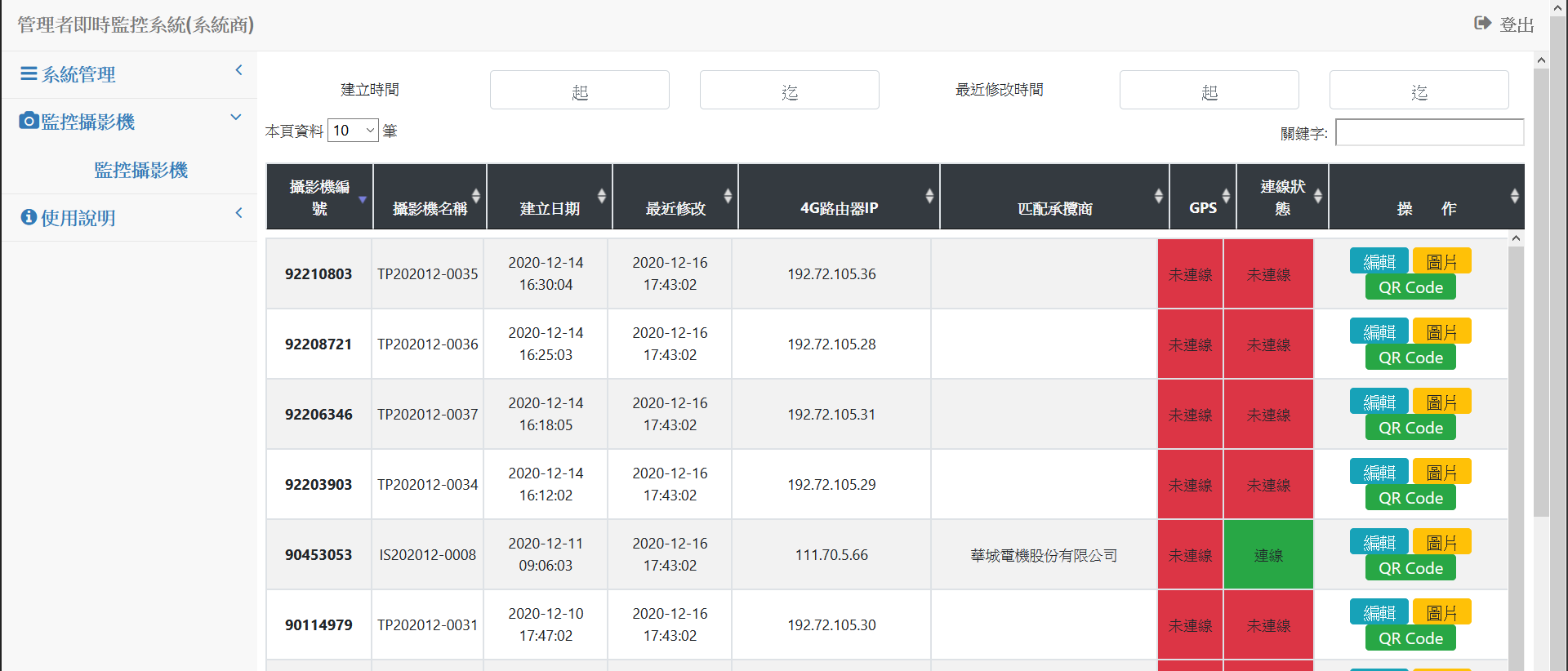Screen dimensions: 1568x671
Task: Focus the 關鍵字 keyword search box
Action: pyautogui.click(x=1430, y=132)
